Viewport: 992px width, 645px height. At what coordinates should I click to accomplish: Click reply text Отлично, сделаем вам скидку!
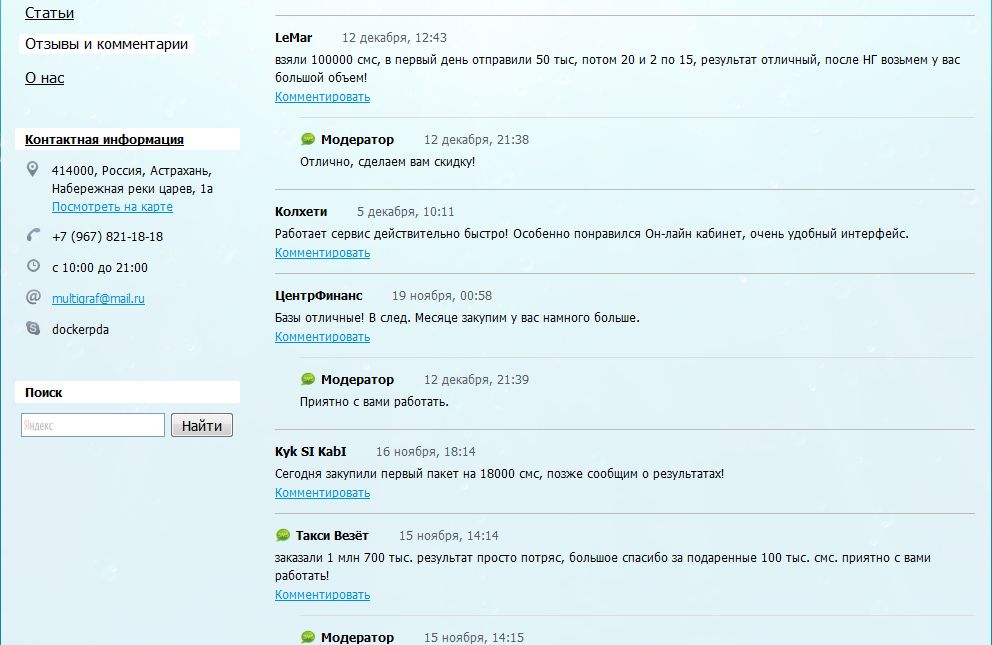(387, 162)
